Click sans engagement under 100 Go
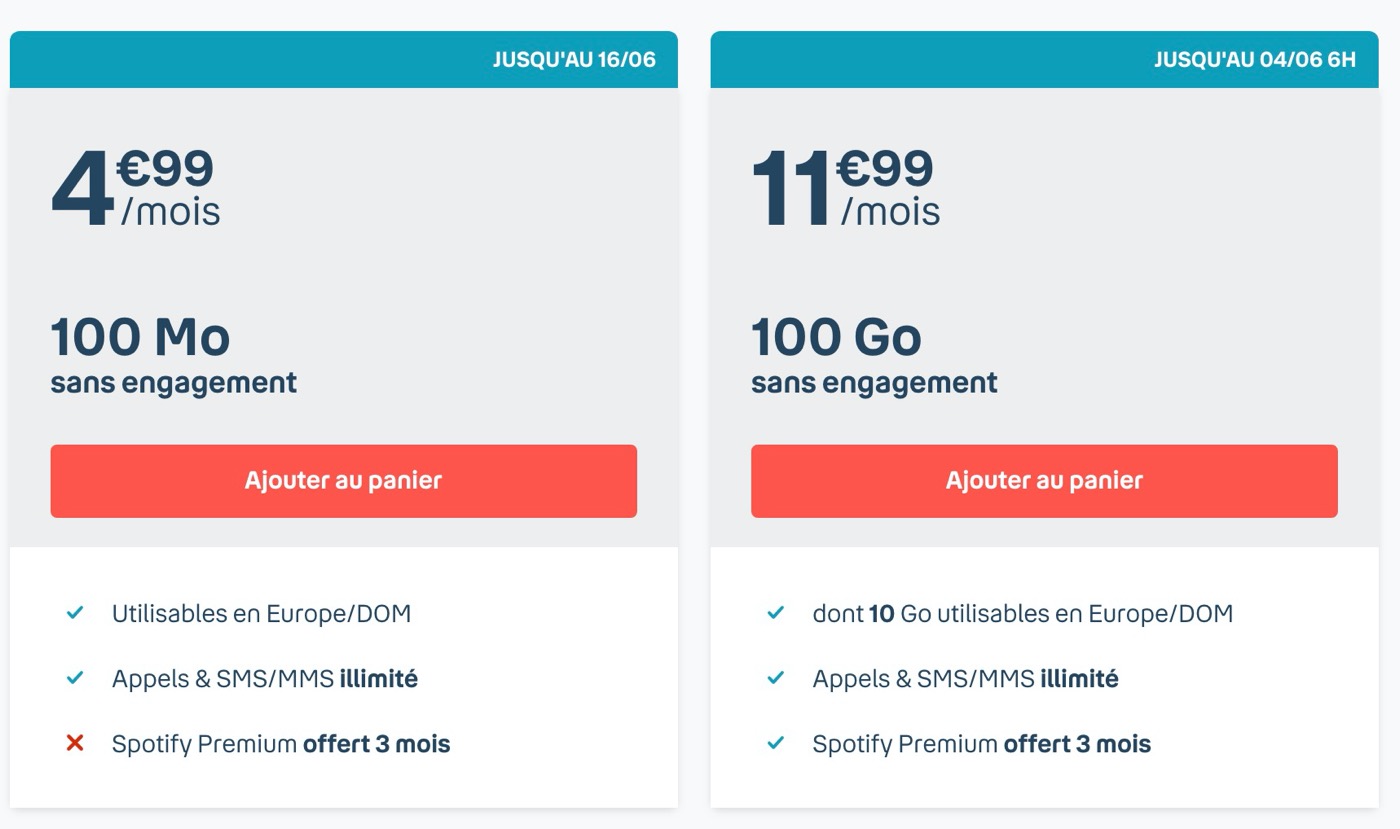 [875, 383]
